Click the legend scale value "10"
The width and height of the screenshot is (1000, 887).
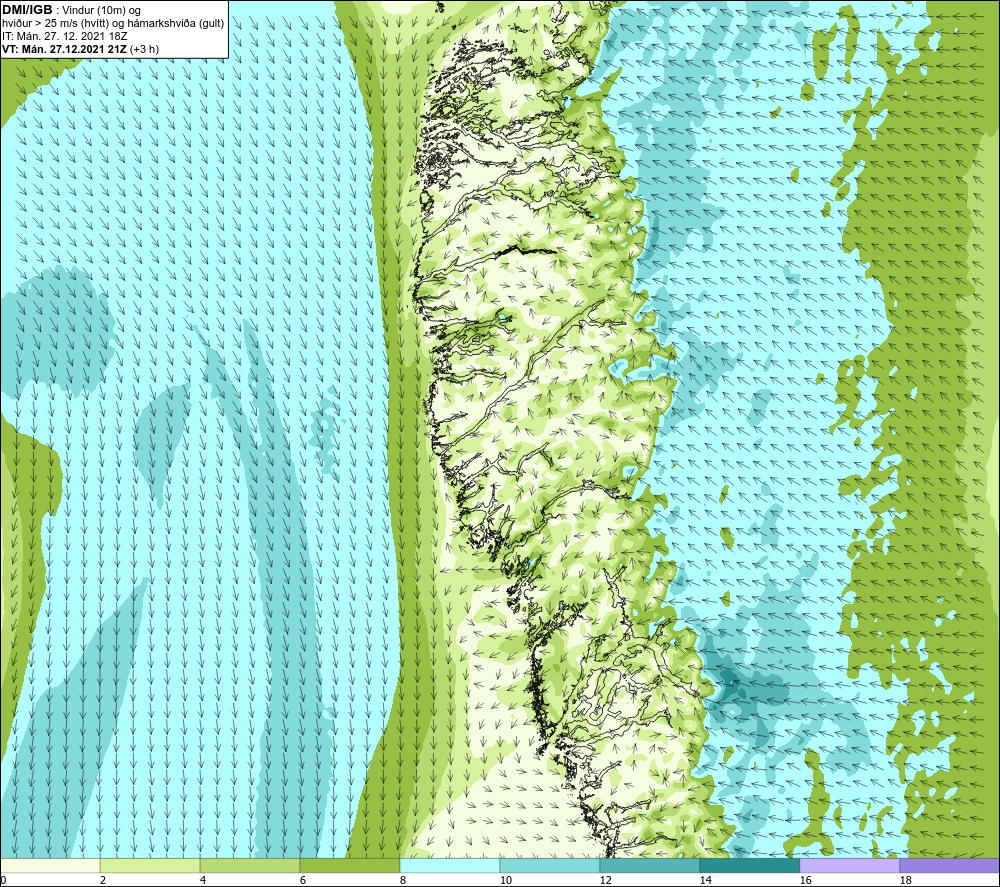coord(505,881)
